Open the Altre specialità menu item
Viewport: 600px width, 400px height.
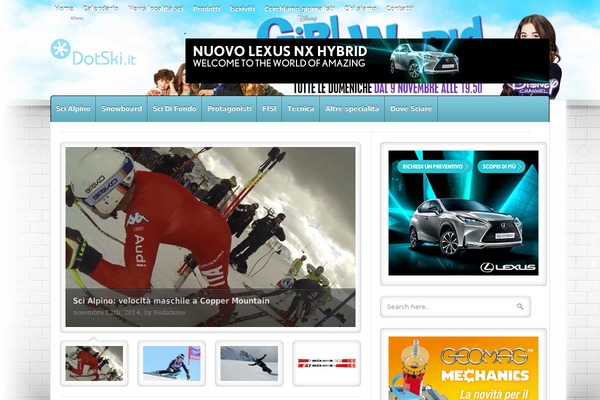[352, 109]
